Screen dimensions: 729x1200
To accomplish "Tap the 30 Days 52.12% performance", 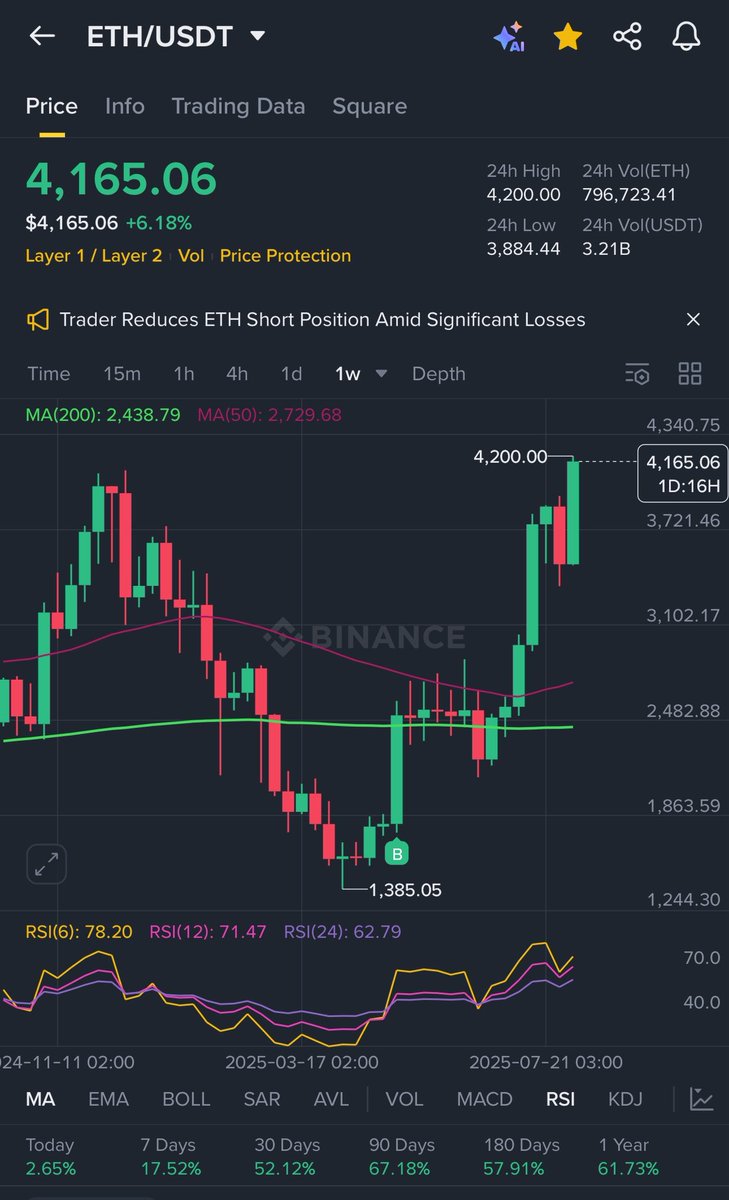I will point(286,1157).
